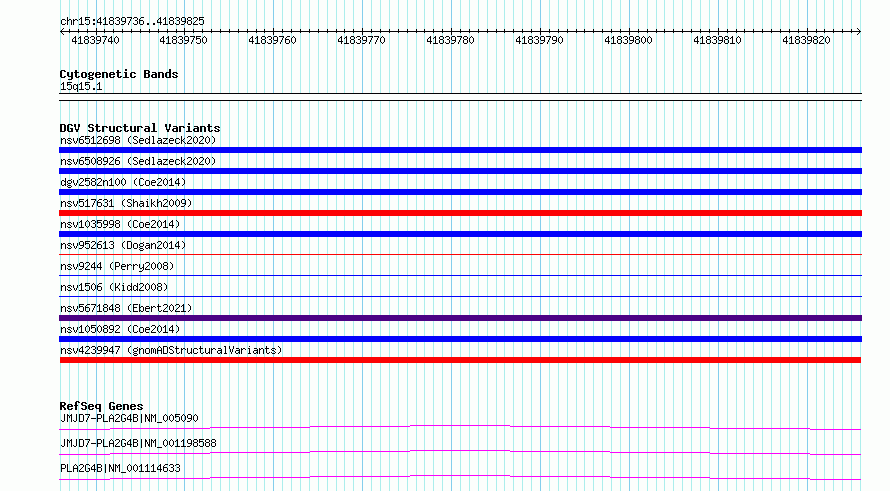Click the blue bar under dgv2582n100

[460, 192]
